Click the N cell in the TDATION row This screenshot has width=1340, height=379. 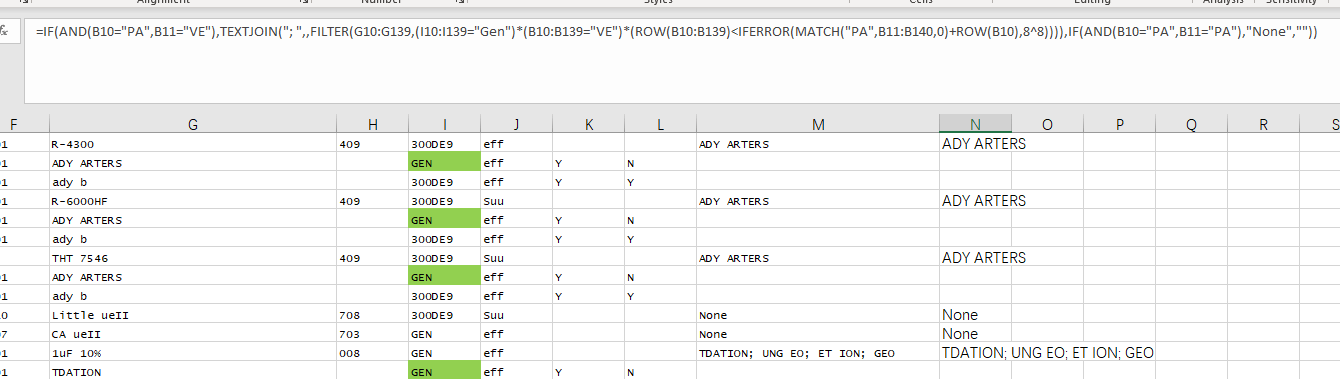tap(660, 372)
